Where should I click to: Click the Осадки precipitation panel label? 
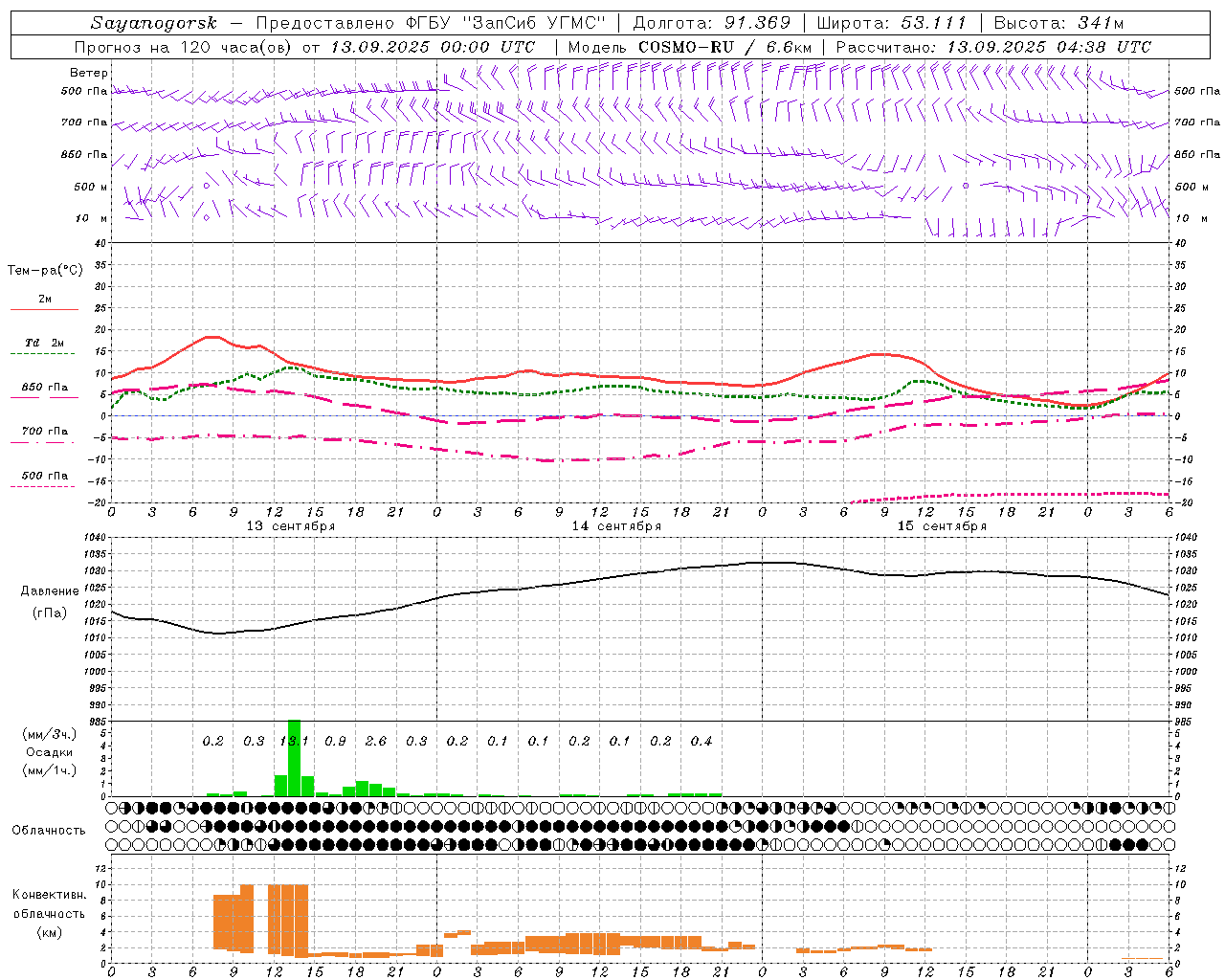[x=49, y=752]
